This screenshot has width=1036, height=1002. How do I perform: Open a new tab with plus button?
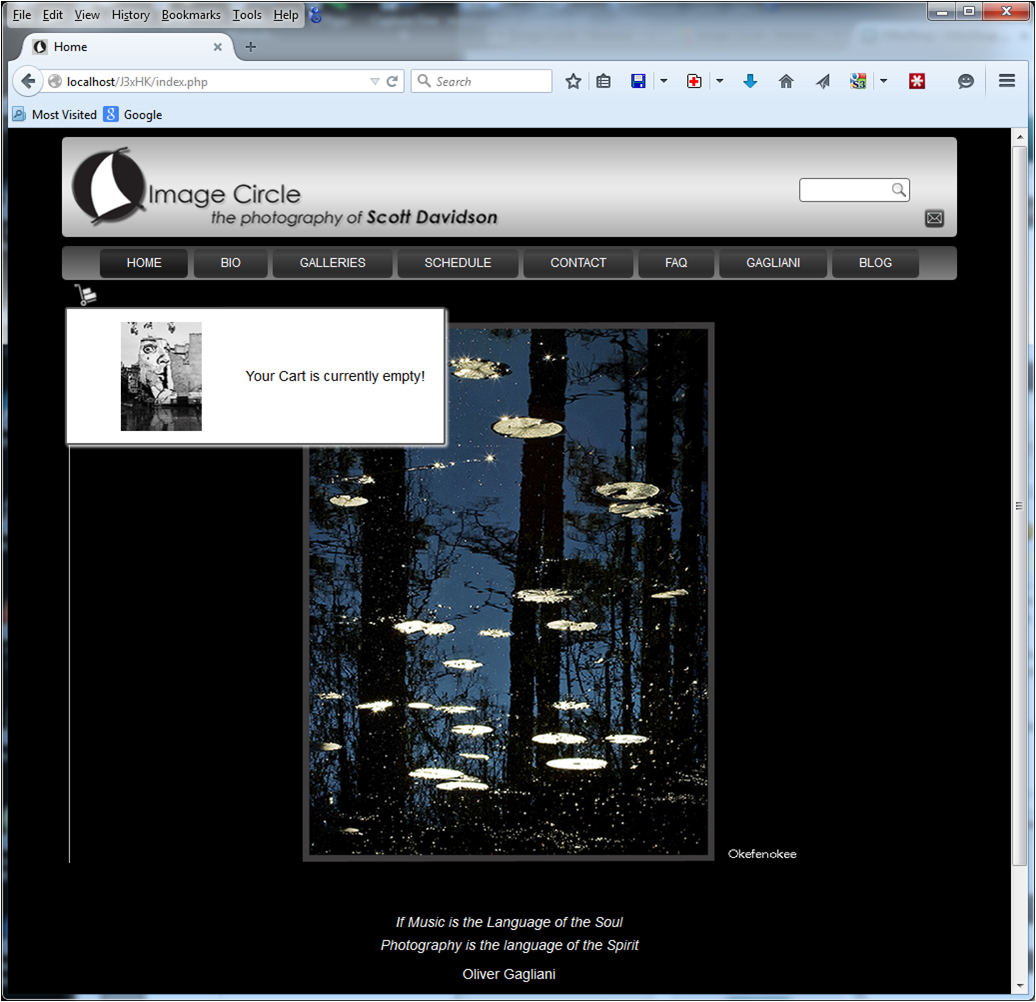pyautogui.click(x=250, y=47)
